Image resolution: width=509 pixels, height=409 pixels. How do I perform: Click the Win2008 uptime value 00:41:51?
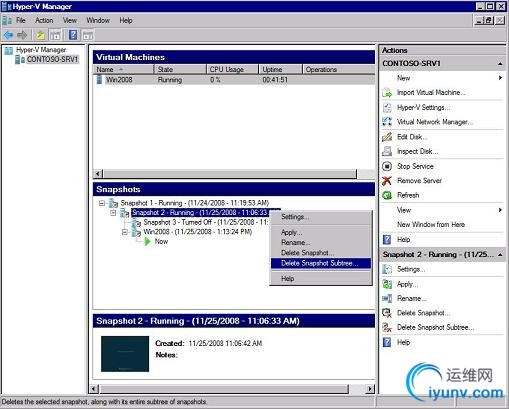pyautogui.click(x=275, y=80)
